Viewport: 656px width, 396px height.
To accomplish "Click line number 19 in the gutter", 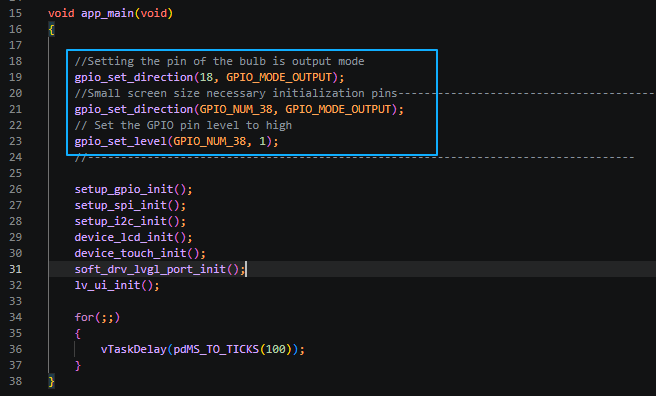I will click(15, 77).
